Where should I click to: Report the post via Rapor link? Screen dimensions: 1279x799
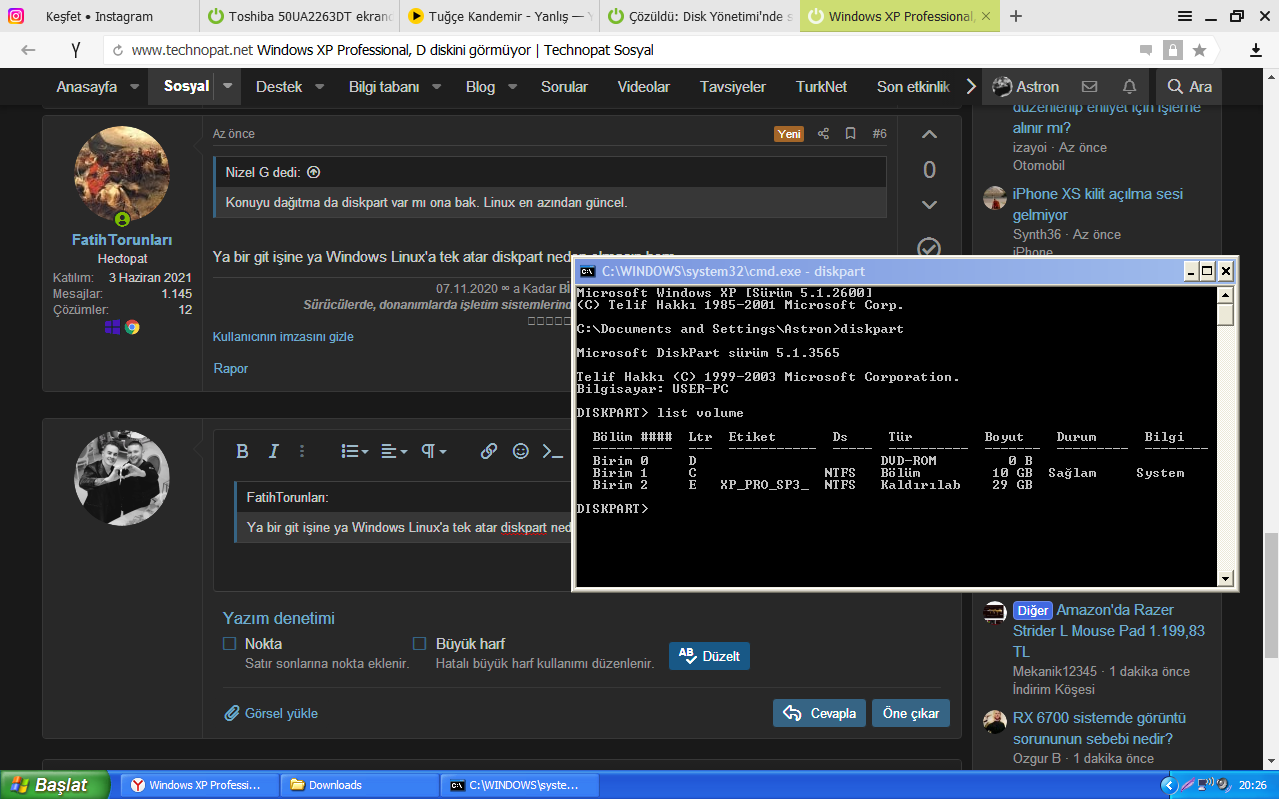point(230,369)
